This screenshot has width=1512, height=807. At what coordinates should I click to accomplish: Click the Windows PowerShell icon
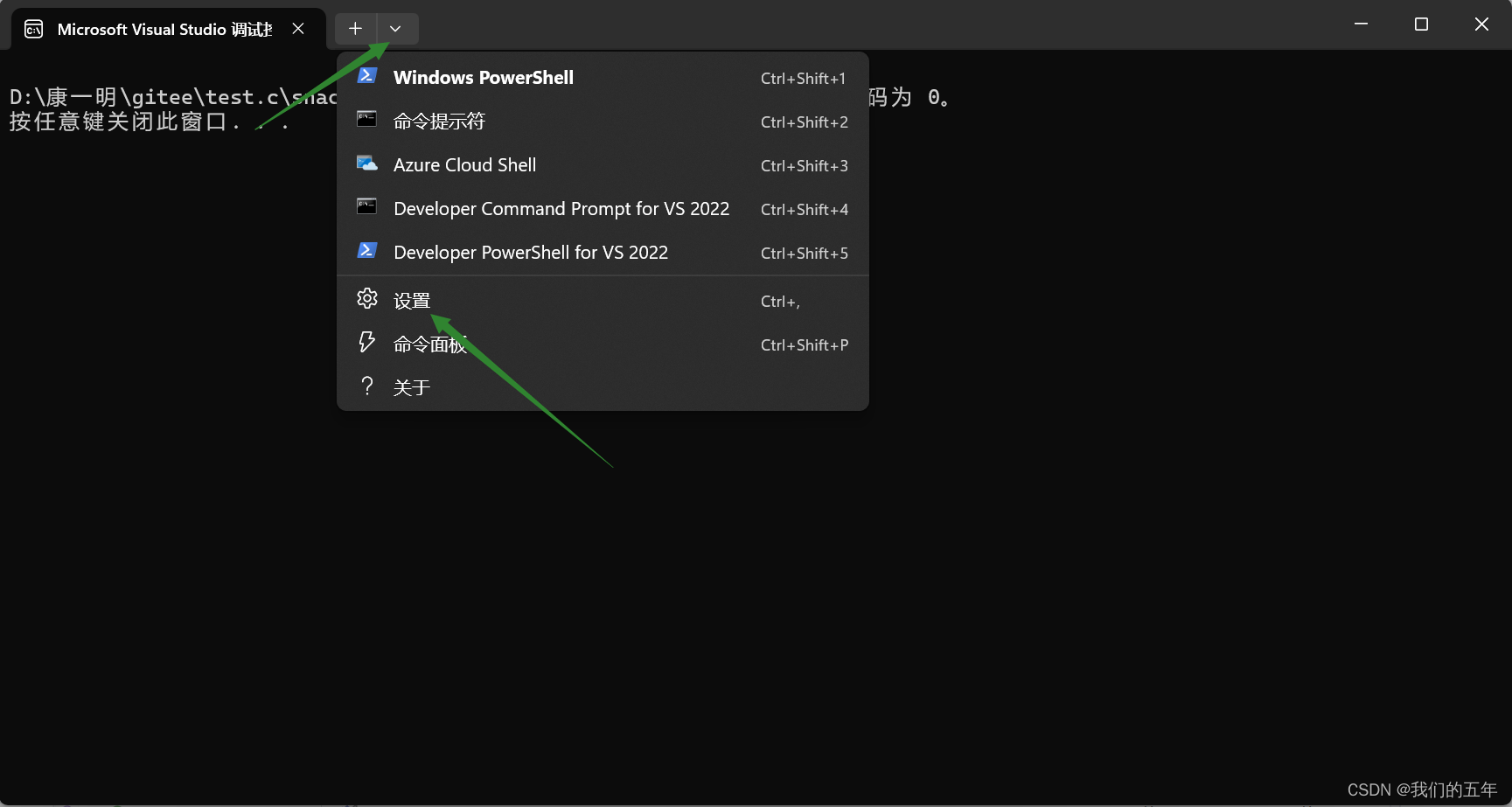coord(367,76)
